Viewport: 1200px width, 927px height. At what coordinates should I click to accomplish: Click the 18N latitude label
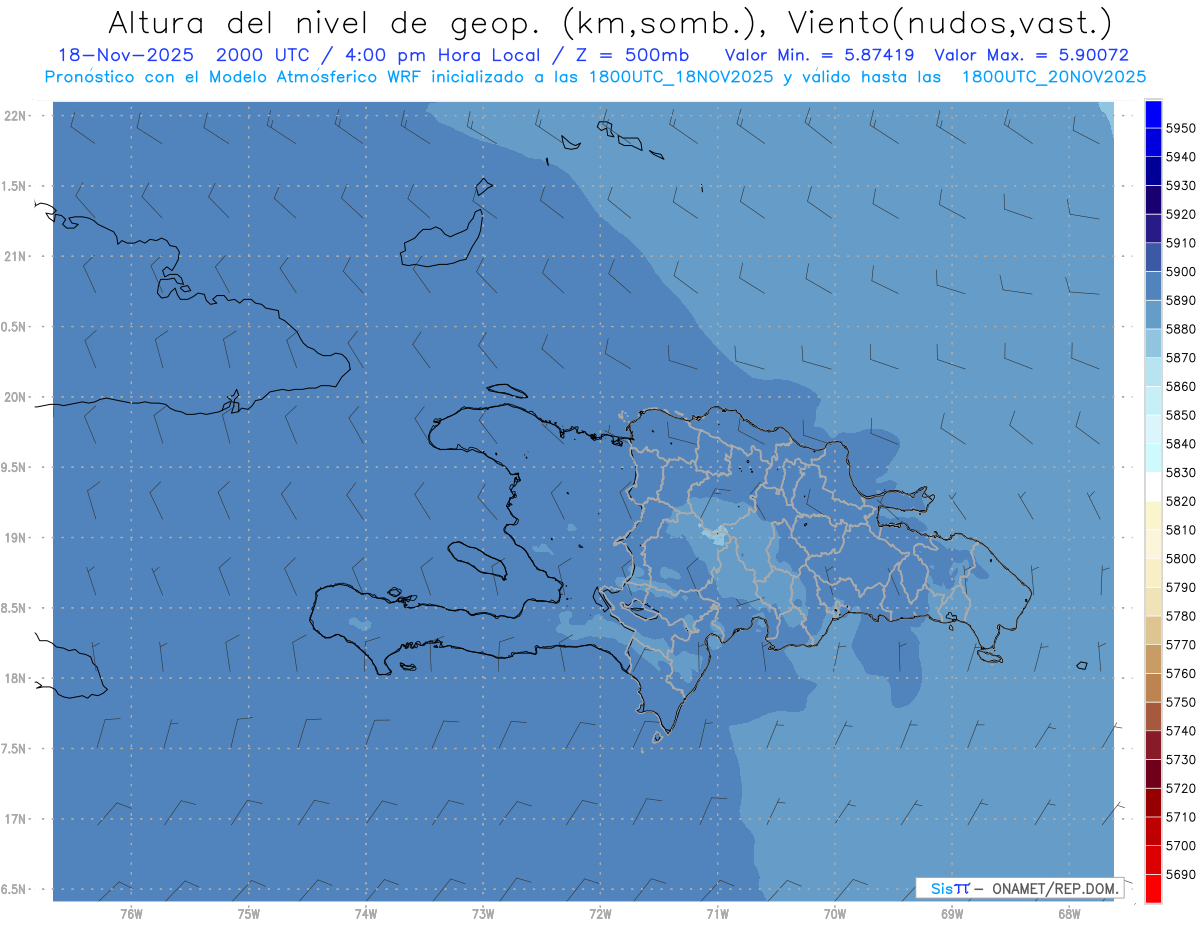click(16, 678)
